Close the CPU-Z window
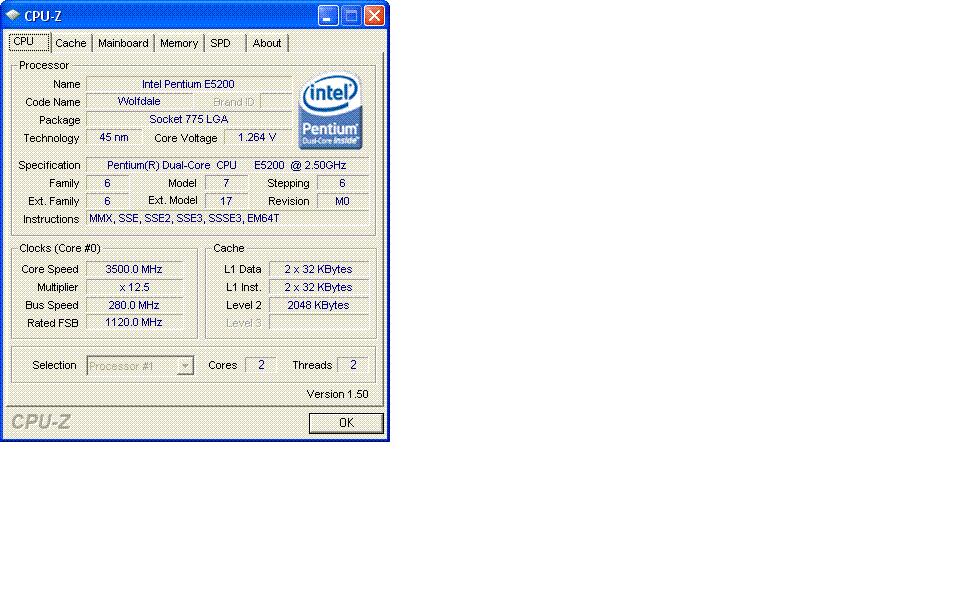Image resolution: width=960 pixels, height=600 pixels. click(374, 16)
